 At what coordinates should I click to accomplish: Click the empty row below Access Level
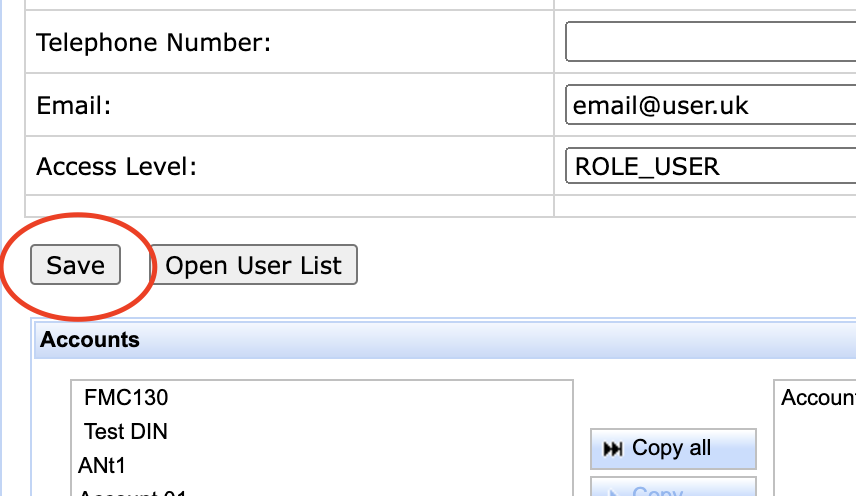[289, 206]
